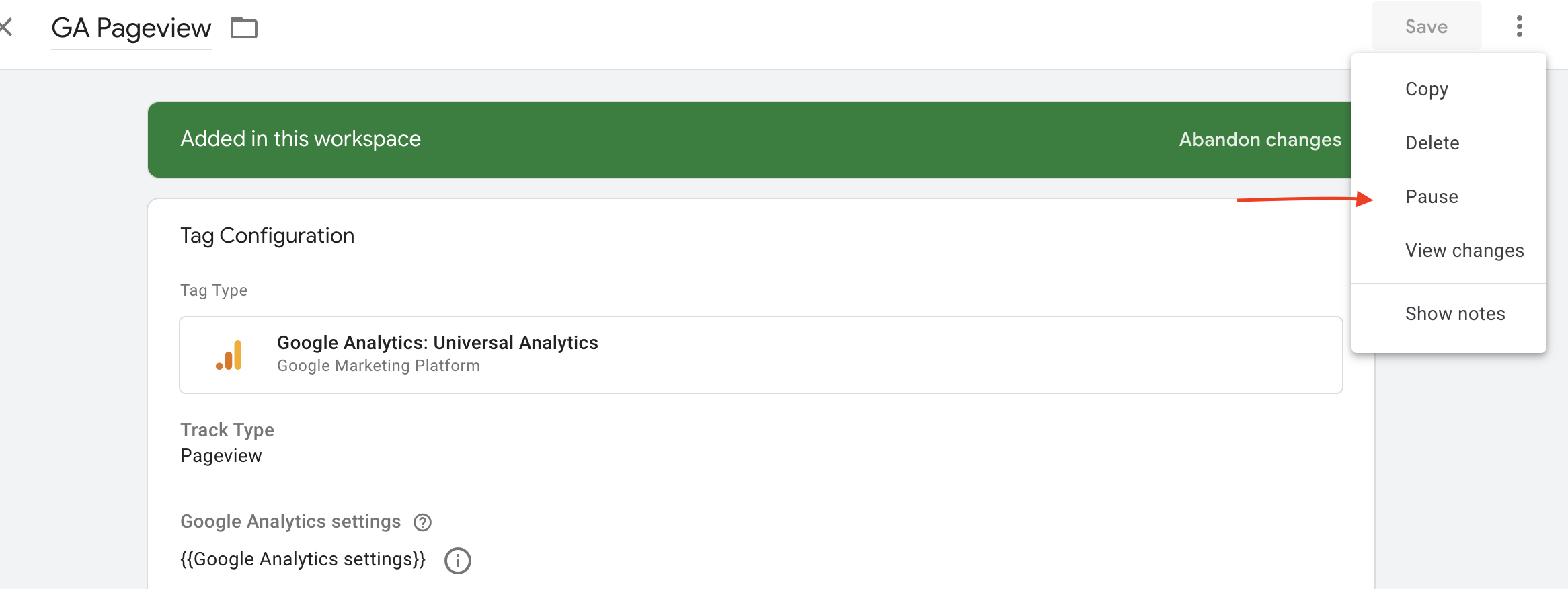
Task: Click the Google Marketing Platform subtitle
Action: [378, 366]
